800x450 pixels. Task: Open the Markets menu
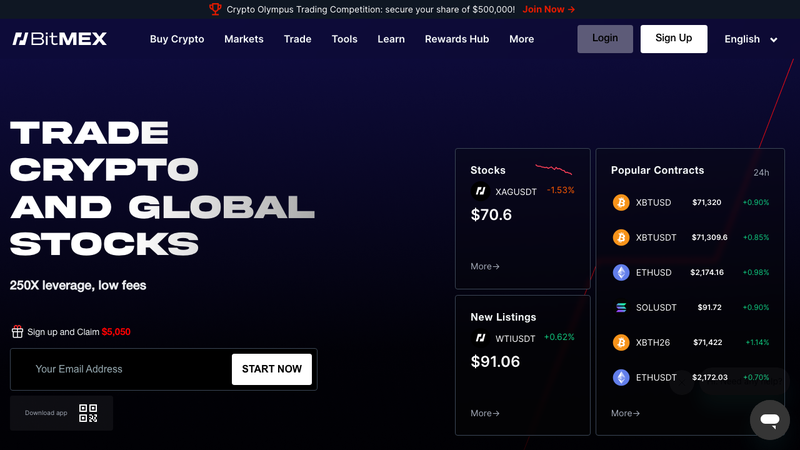tap(244, 39)
